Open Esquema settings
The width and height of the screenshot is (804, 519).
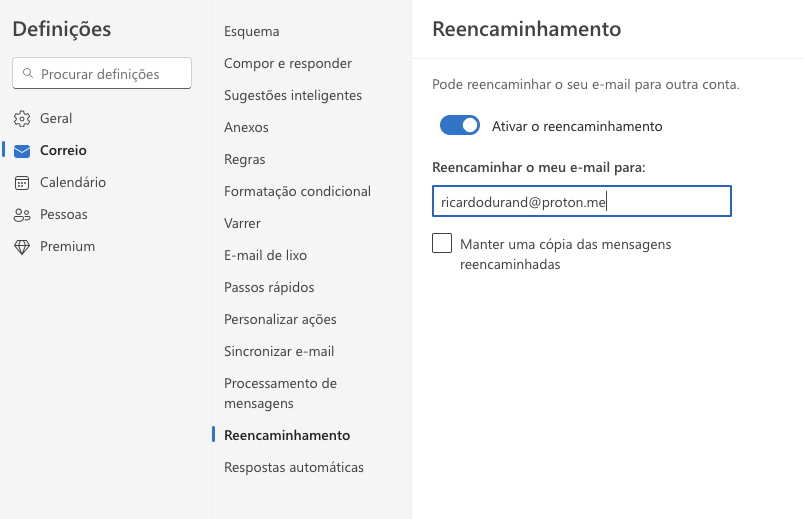point(252,31)
